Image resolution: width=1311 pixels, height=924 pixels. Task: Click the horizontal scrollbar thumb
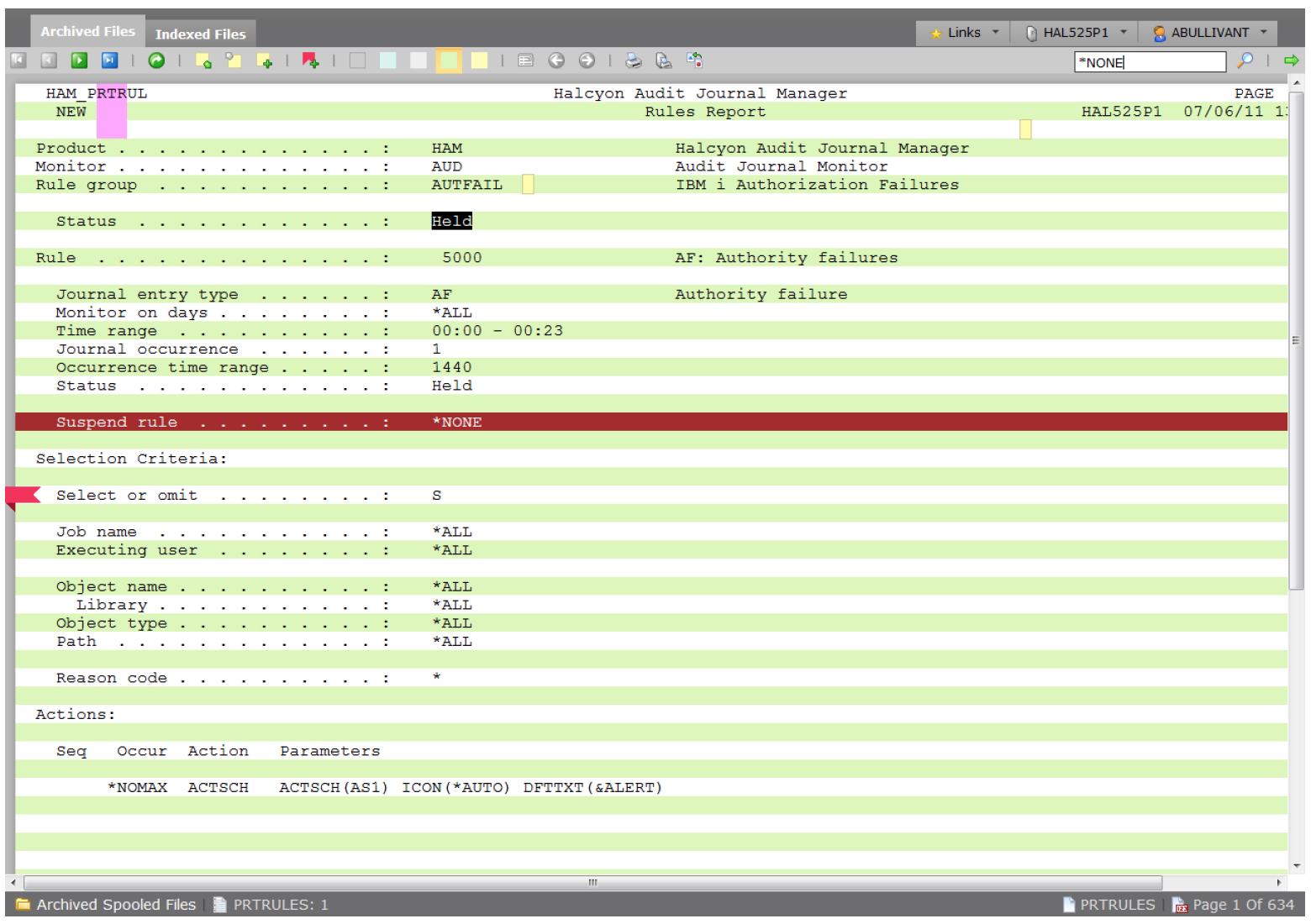click(593, 883)
